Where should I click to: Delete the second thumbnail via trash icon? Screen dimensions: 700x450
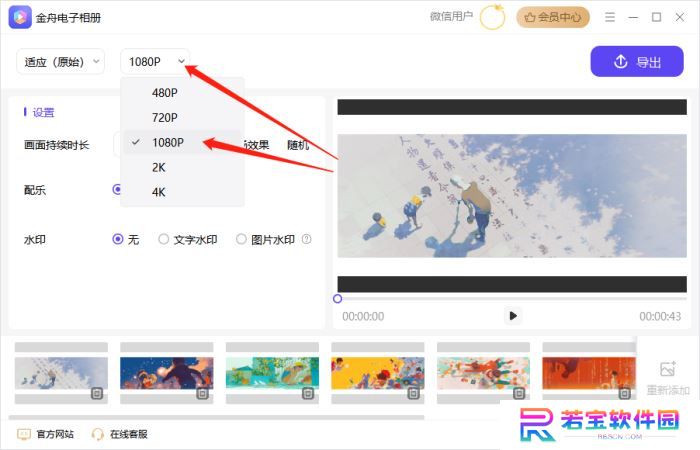coord(203,393)
